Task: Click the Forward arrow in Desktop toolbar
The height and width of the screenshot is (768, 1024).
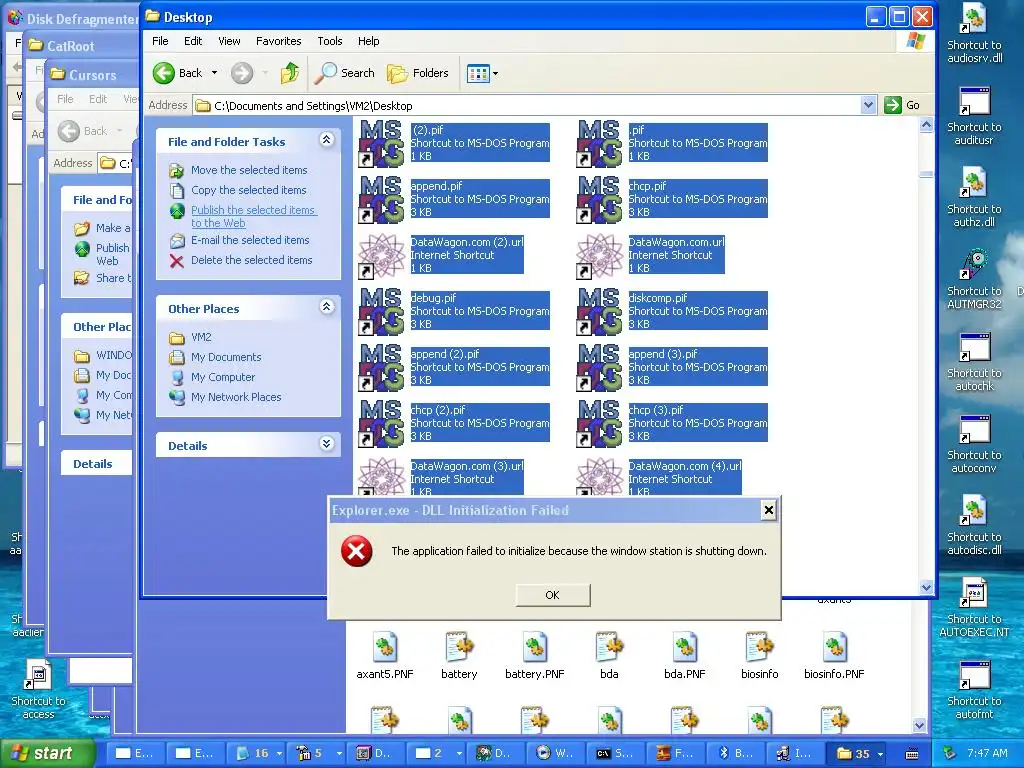Action: [x=242, y=73]
